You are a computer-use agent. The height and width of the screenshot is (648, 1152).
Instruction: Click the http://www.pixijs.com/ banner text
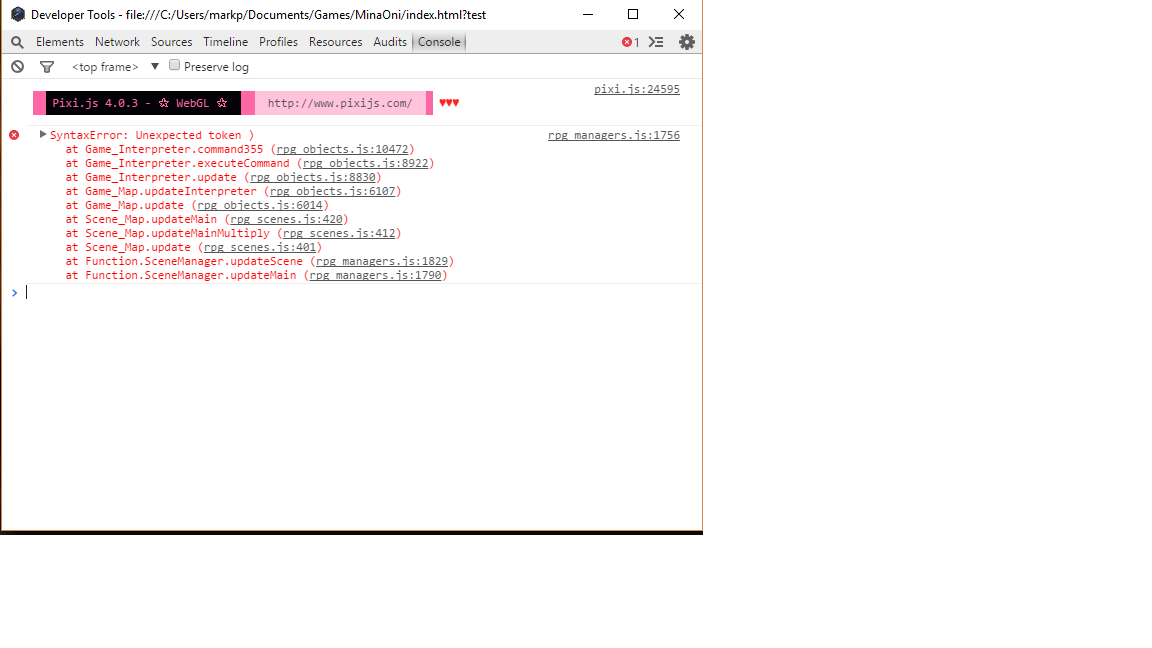pos(339,103)
